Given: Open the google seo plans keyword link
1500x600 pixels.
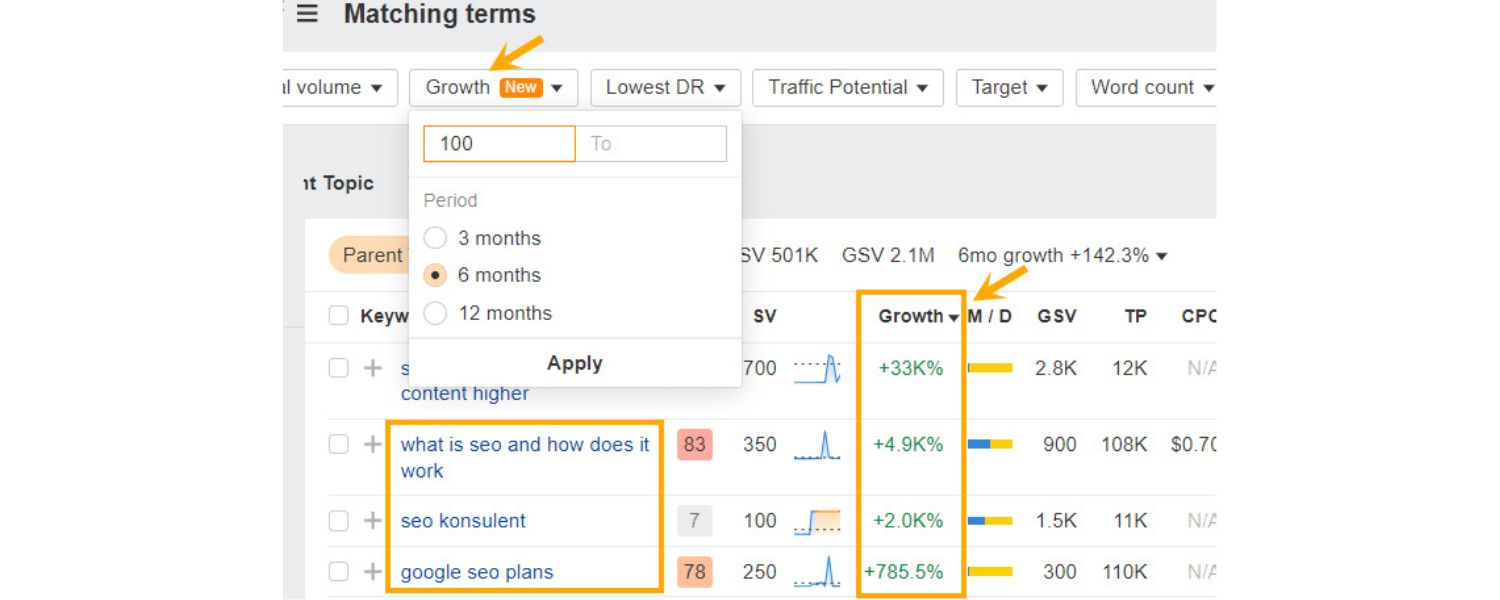Looking at the screenshot, I should [477, 572].
